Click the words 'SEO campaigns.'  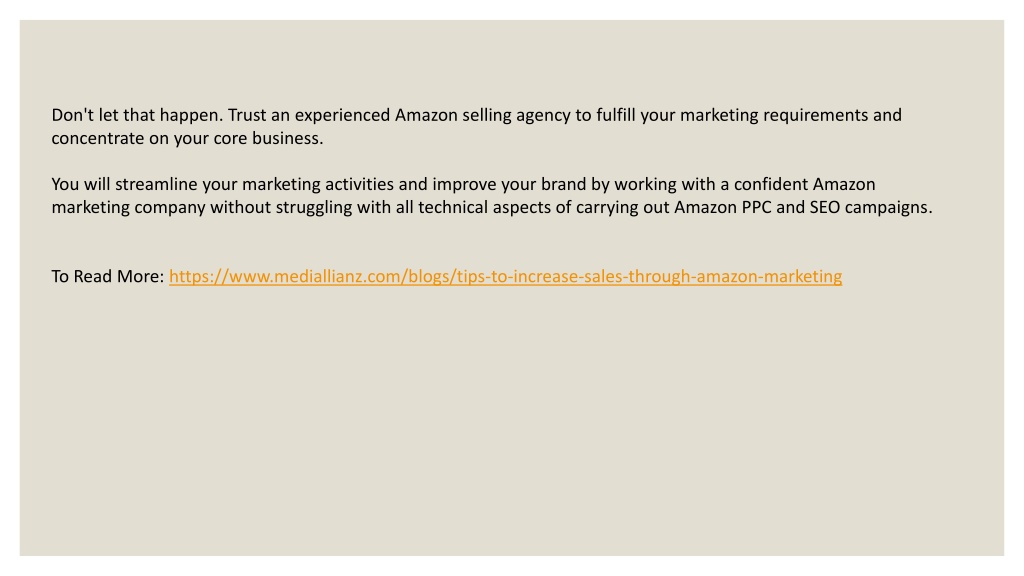(871, 208)
